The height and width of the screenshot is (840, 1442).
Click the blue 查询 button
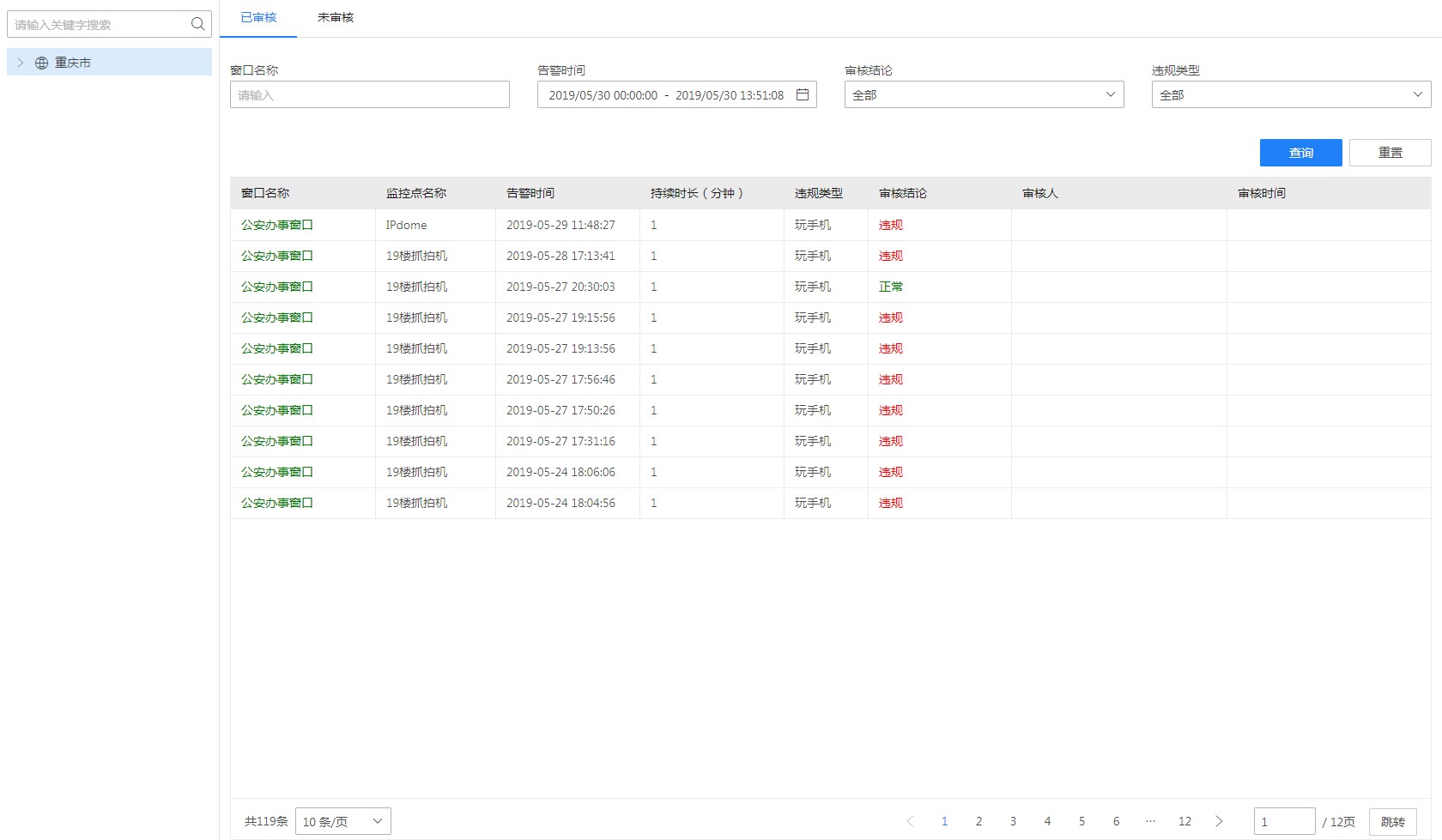(1300, 153)
